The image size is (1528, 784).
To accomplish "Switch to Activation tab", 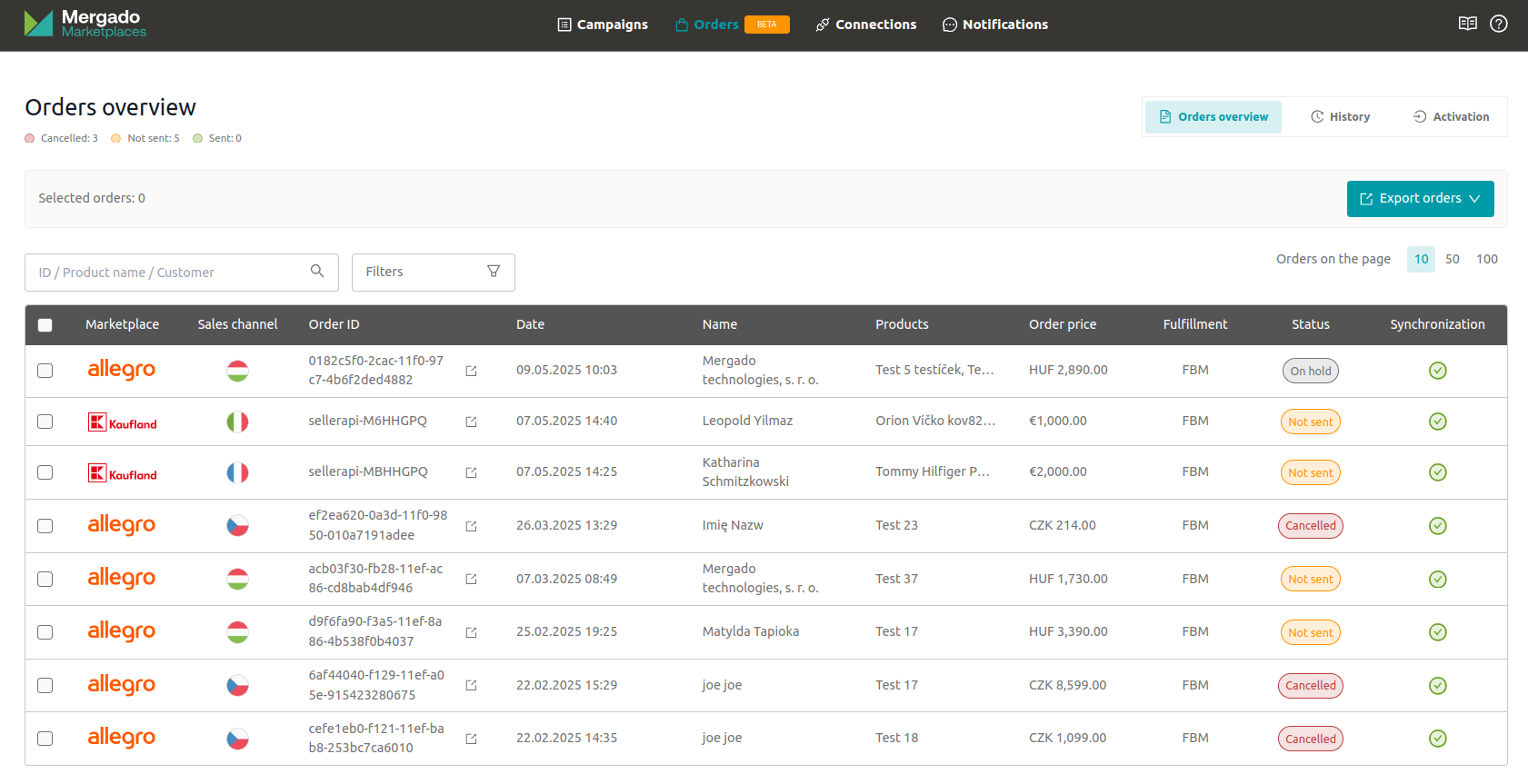I will (x=1451, y=117).
